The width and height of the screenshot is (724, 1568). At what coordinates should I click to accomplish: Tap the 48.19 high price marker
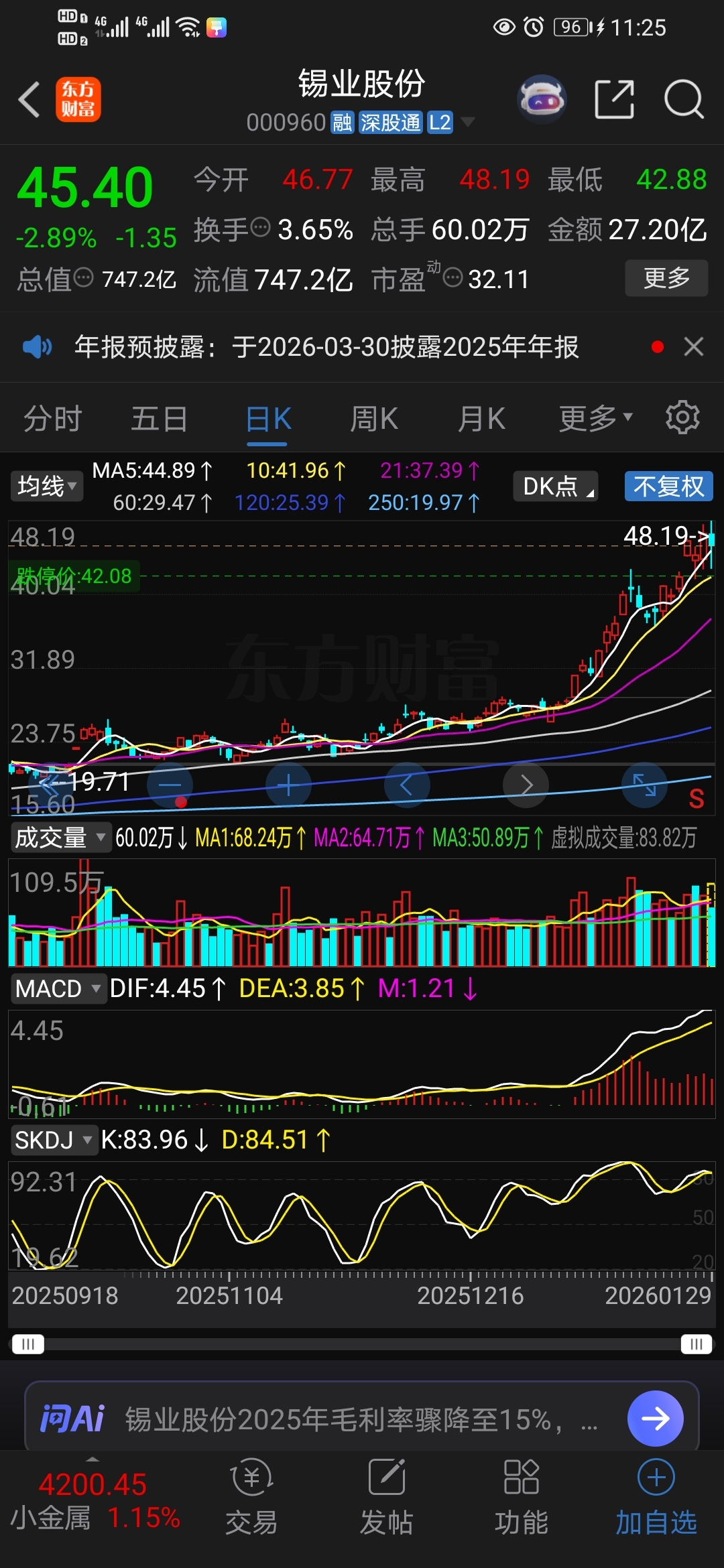(666, 535)
